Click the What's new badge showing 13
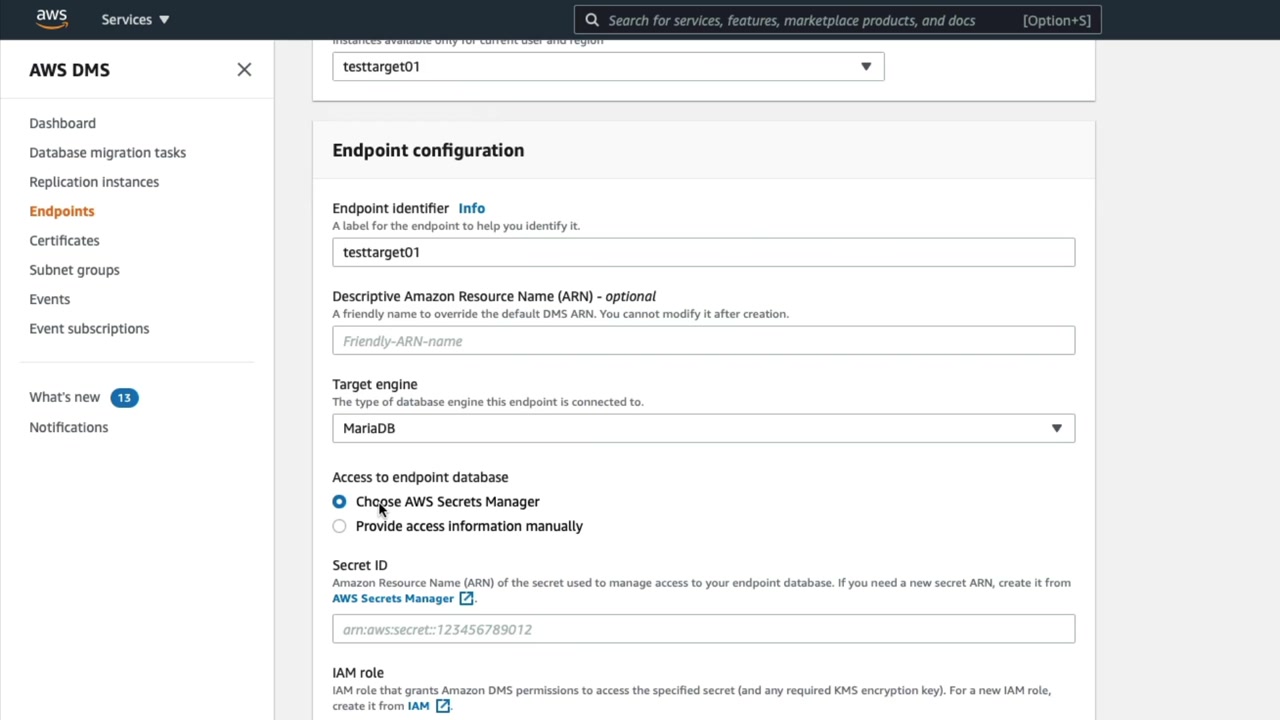Viewport: 1280px width, 720px height. coord(124,397)
